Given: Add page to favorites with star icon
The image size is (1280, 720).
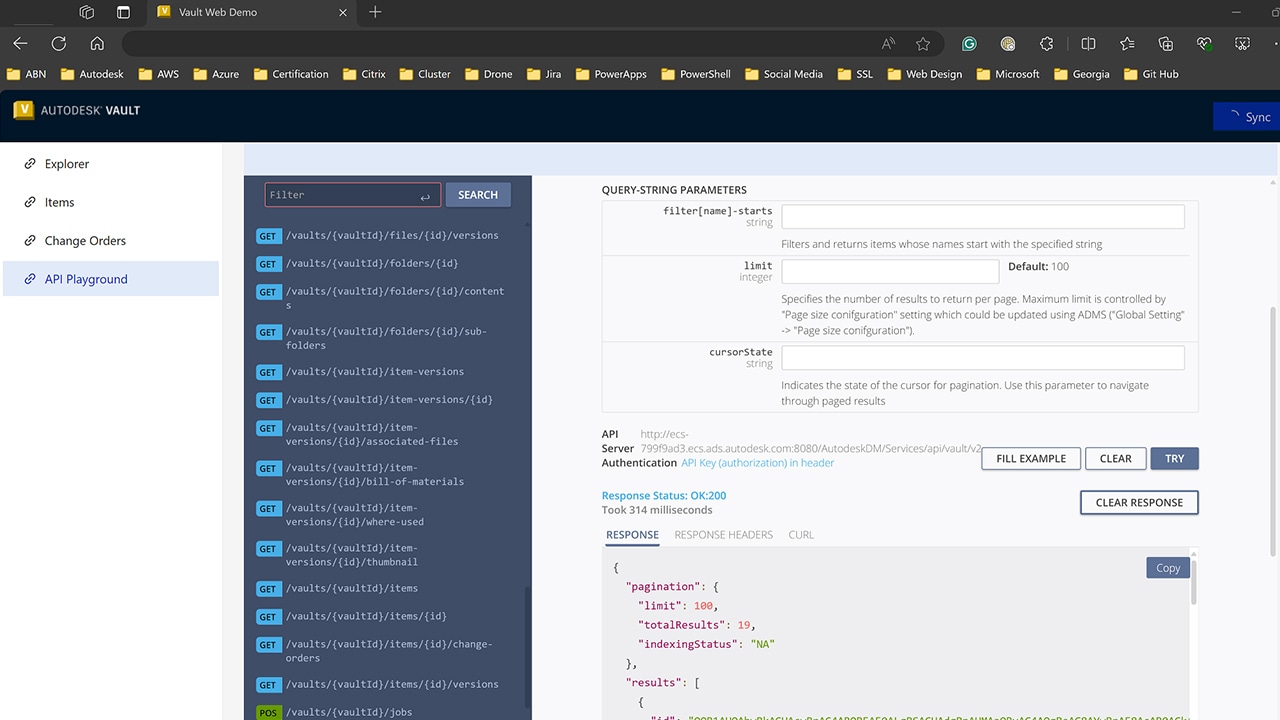Looking at the screenshot, I should (x=923, y=43).
